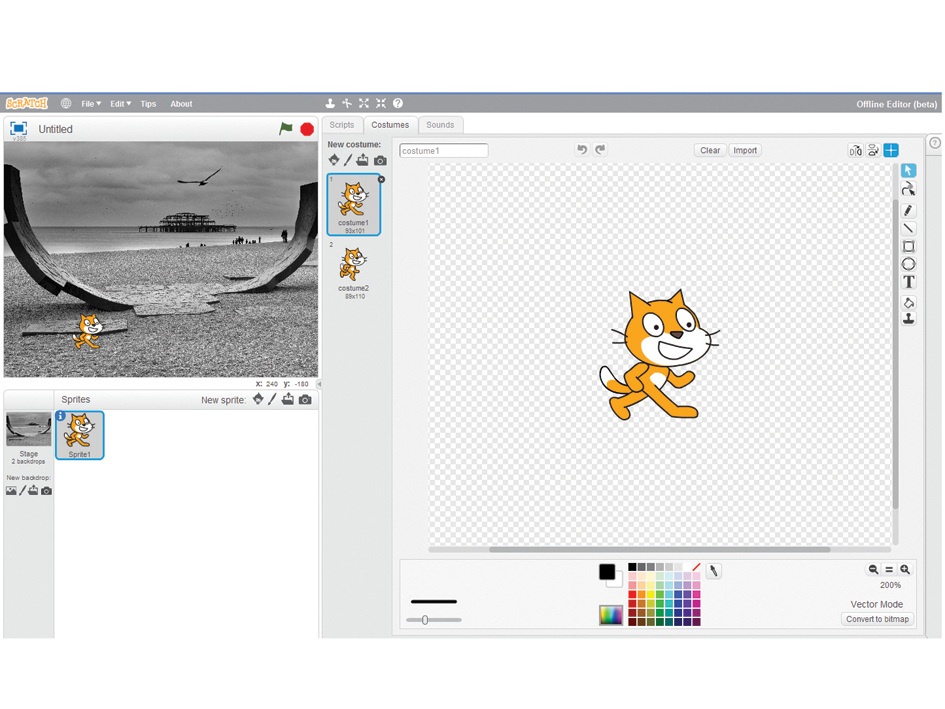The height and width of the screenshot is (709, 945).
Task: Take new backdrop from camera
Action: tap(46, 491)
